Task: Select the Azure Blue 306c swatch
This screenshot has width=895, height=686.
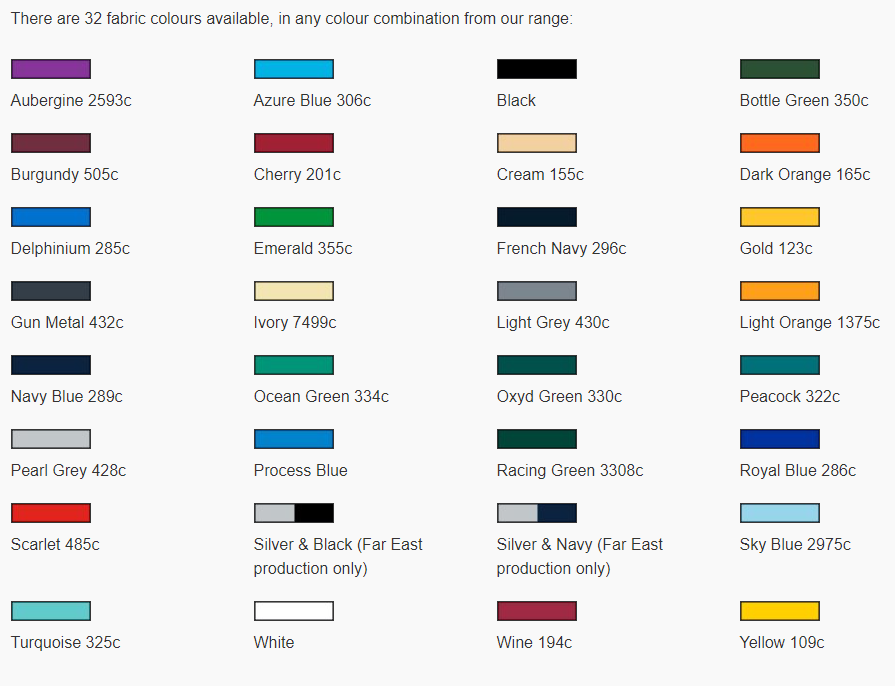Action: click(294, 69)
